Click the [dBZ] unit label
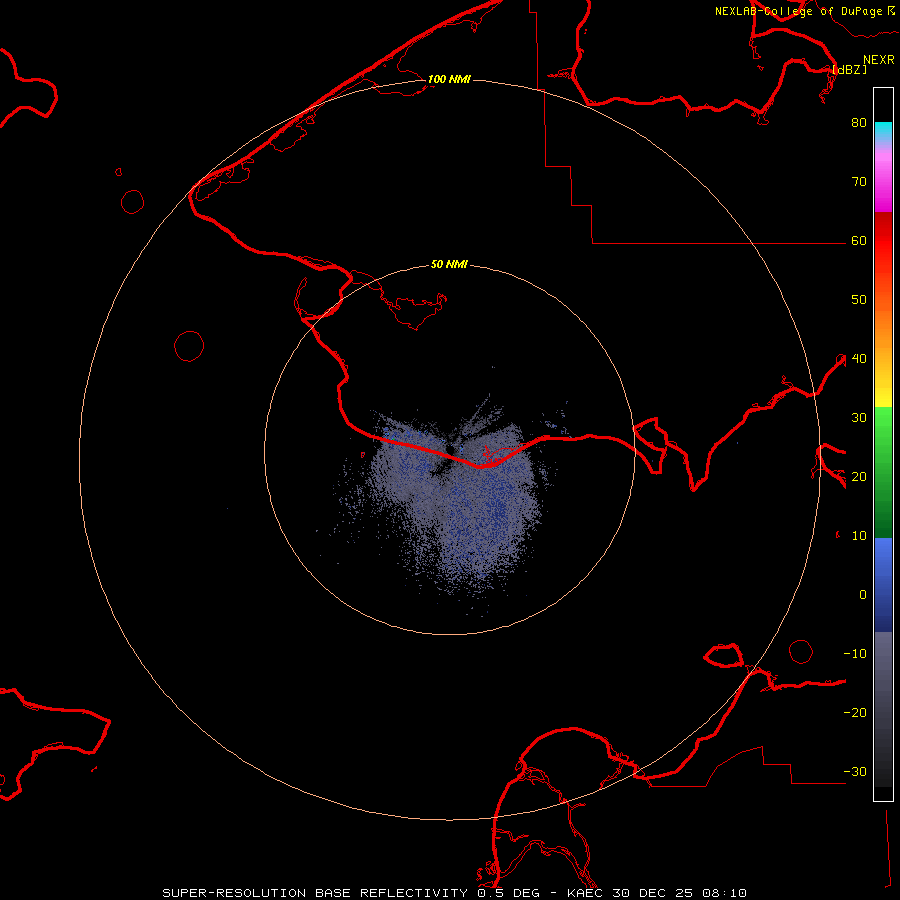 [849, 69]
